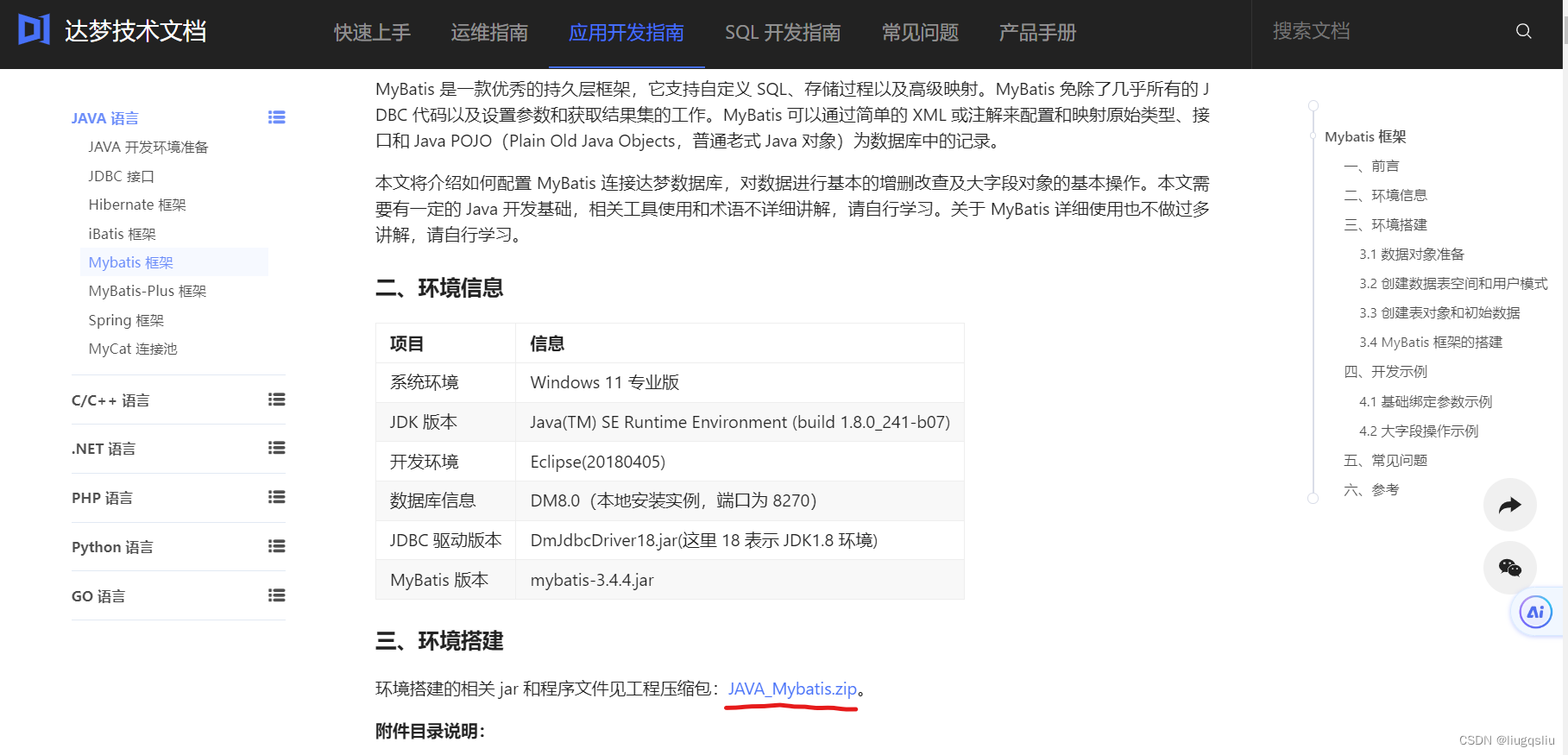Click the search magnifier icon
The image size is (1568, 755).
tap(1523, 31)
